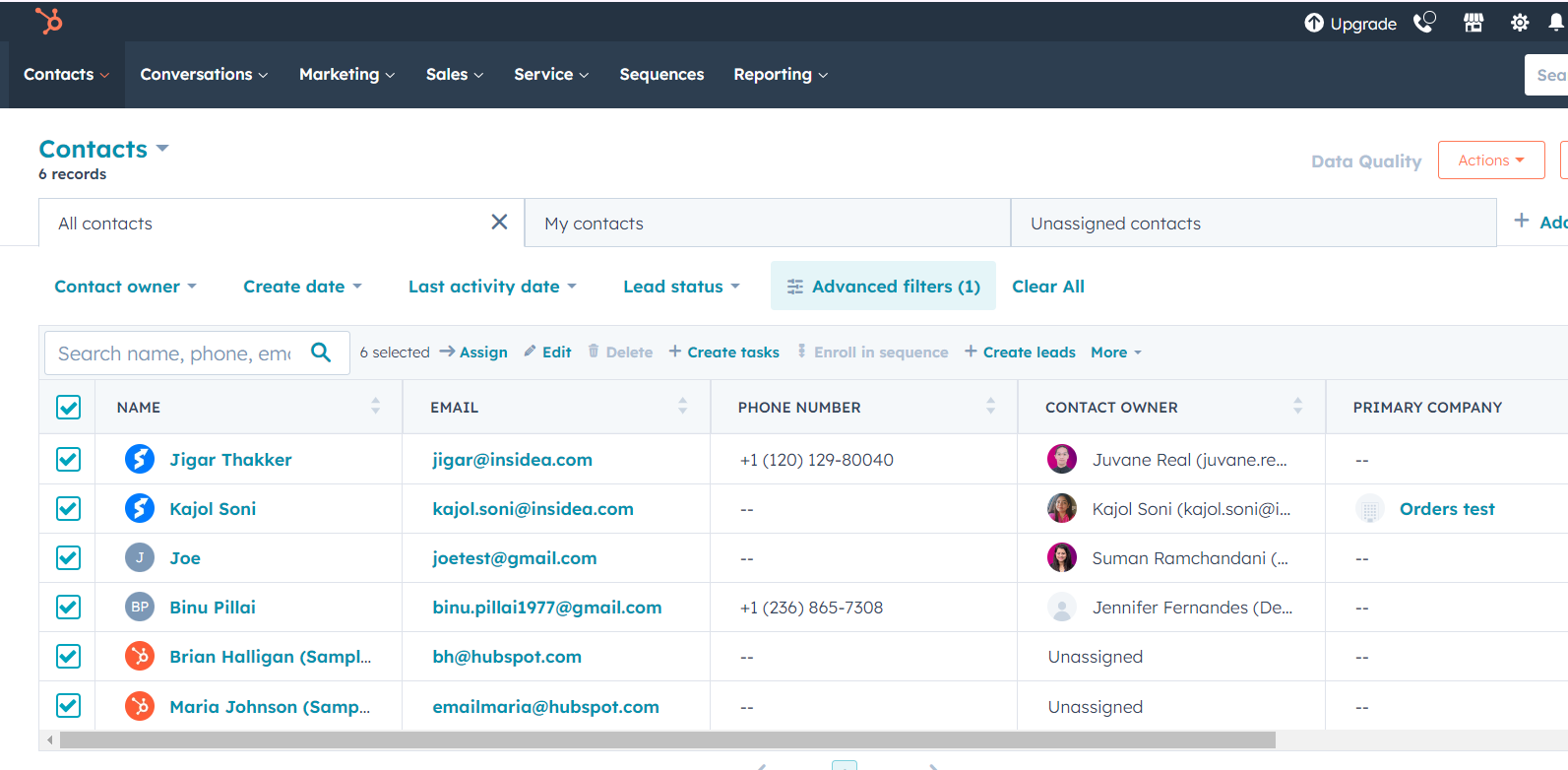Uncheck Binu Pillai's row checkbox
The width and height of the screenshot is (1568, 770).
click(x=68, y=607)
